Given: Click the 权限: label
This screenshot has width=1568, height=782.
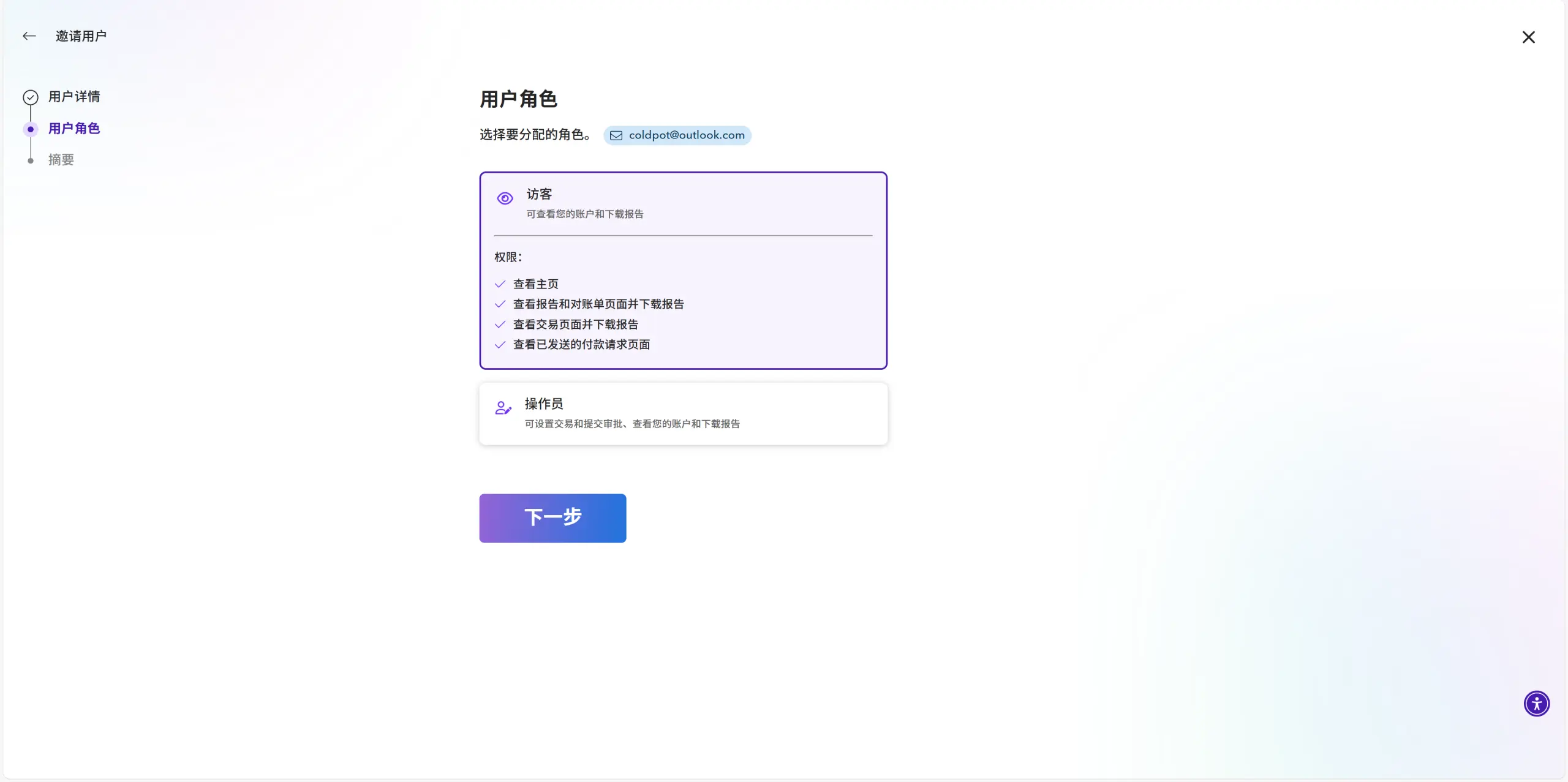Looking at the screenshot, I should pyautogui.click(x=508, y=257).
